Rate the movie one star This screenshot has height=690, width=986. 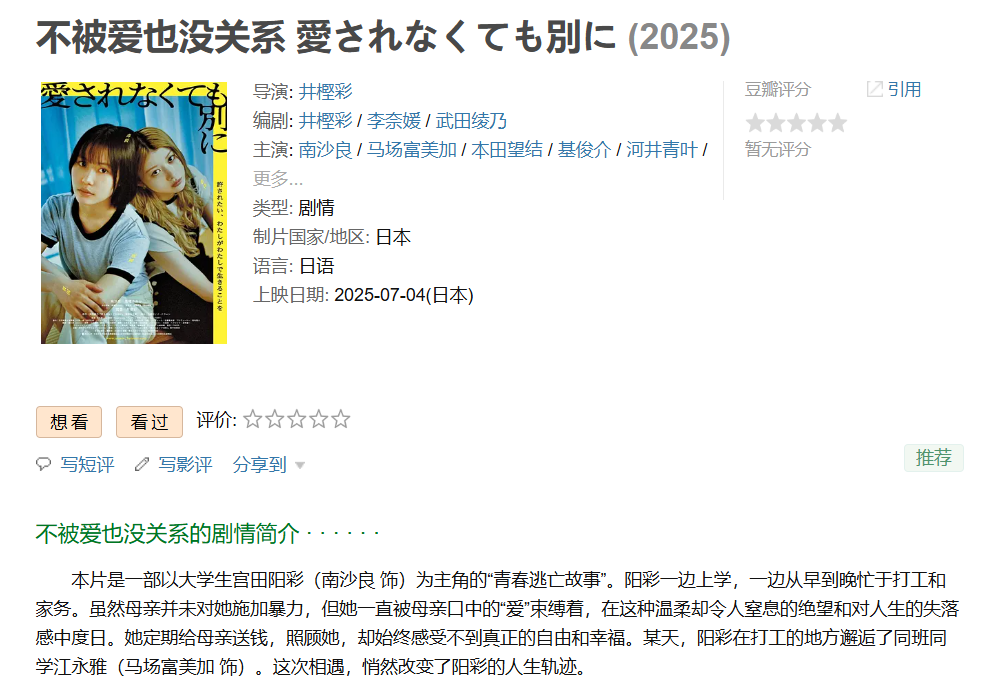[x=252, y=419]
